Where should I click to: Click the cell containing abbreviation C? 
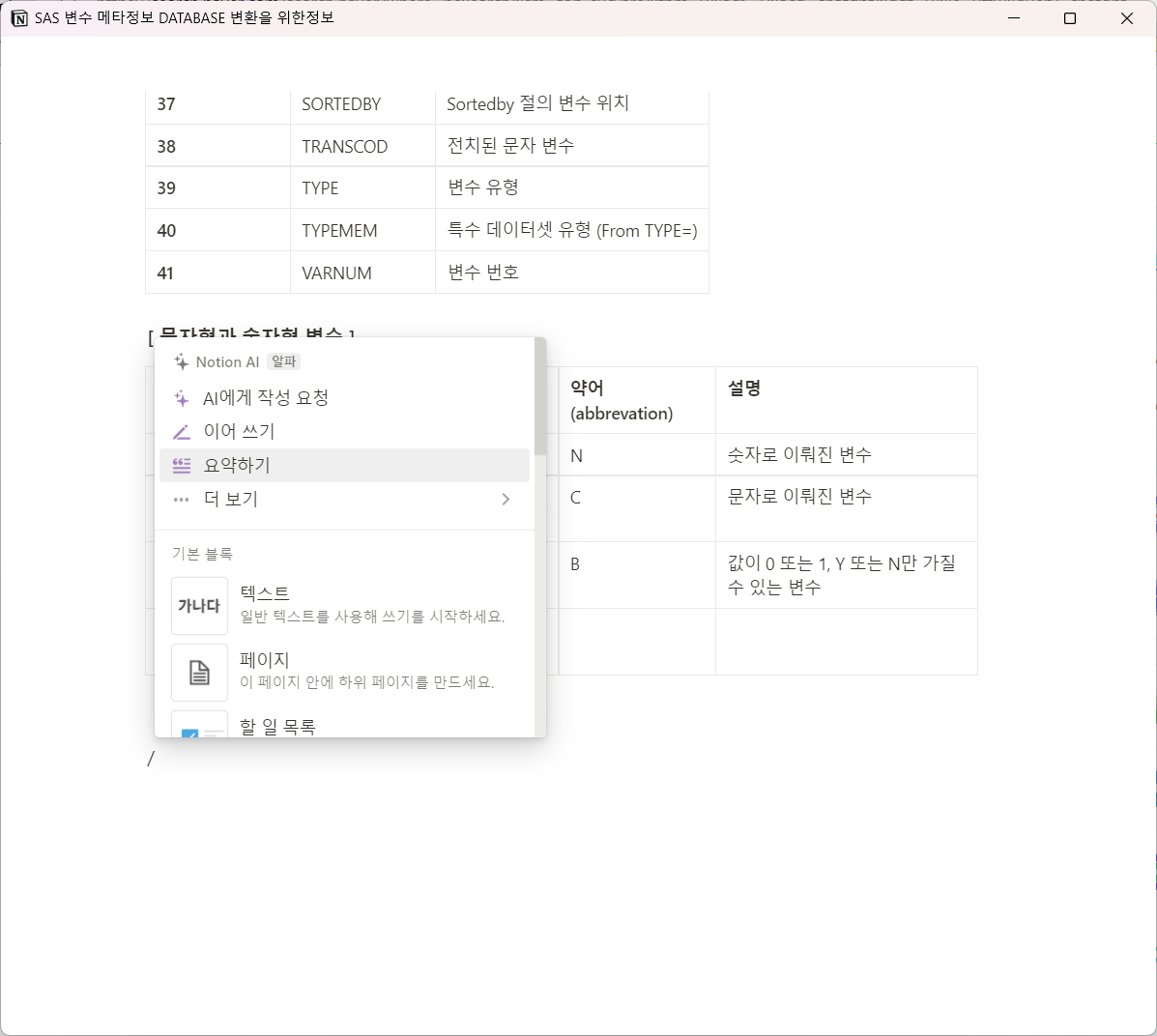coord(637,508)
